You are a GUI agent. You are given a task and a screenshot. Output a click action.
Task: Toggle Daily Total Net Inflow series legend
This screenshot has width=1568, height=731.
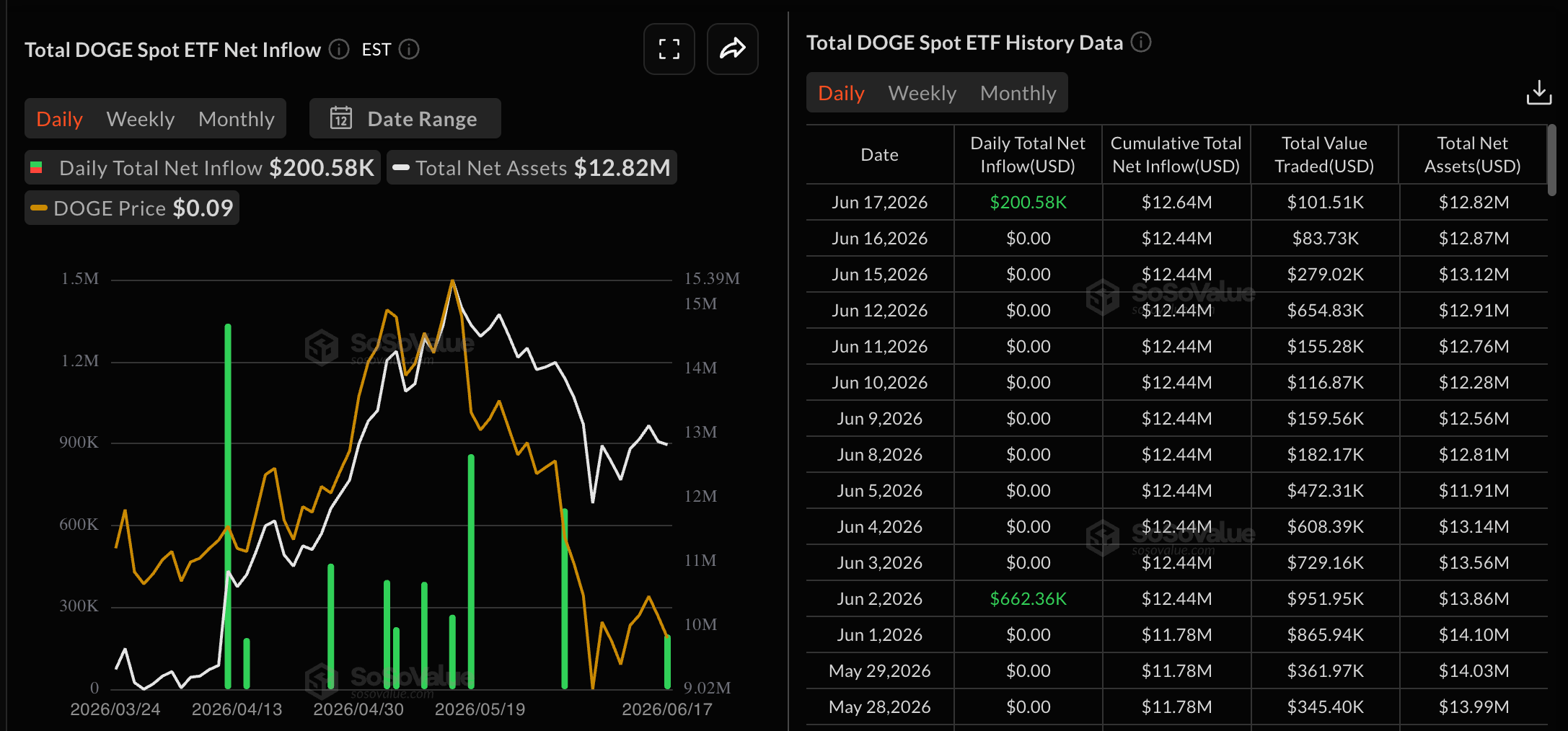pyautogui.click(x=203, y=167)
